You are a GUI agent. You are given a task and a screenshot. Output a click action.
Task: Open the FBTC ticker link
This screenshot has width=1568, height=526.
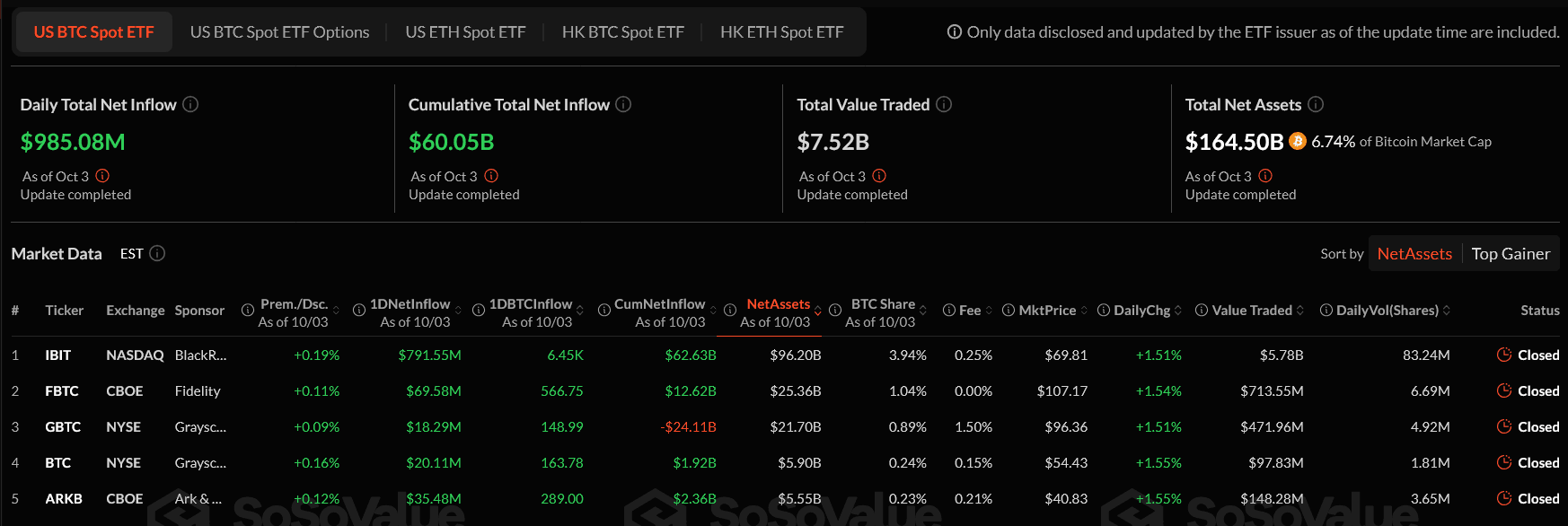pyautogui.click(x=62, y=391)
